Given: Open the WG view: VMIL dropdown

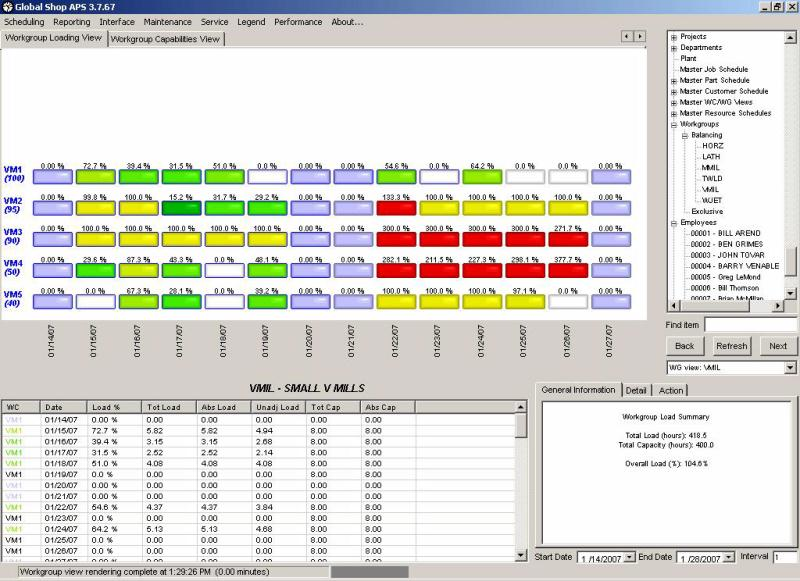Looking at the screenshot, I should (790, 367).
